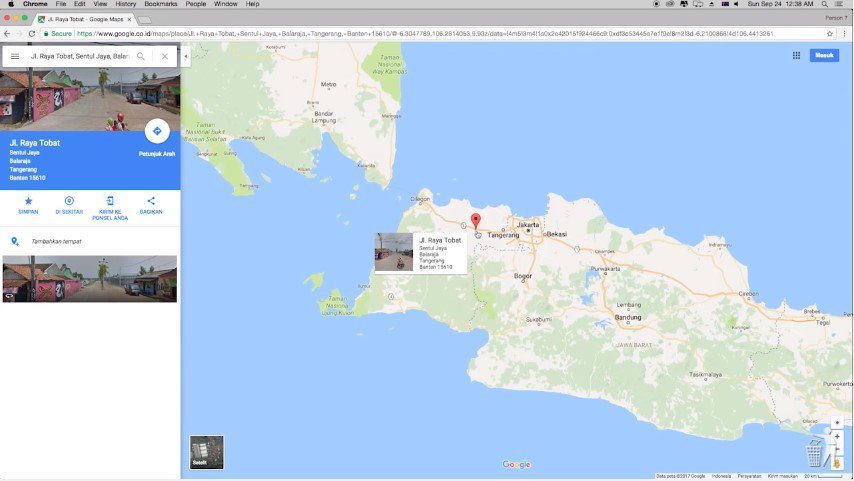854x481 pixels.
Task: Open Notification Center icon in menu bar
Action: click(839, 4)
